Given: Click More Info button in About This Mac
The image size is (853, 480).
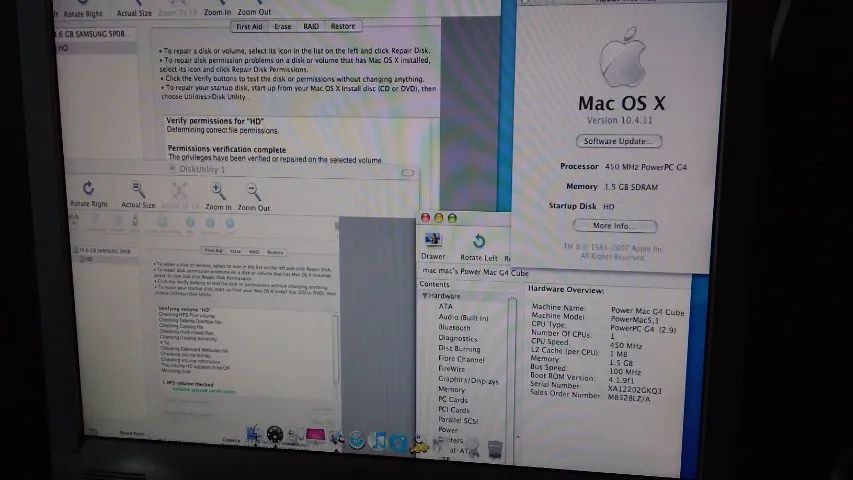Looking at the screenshot, I should [615, 226].
